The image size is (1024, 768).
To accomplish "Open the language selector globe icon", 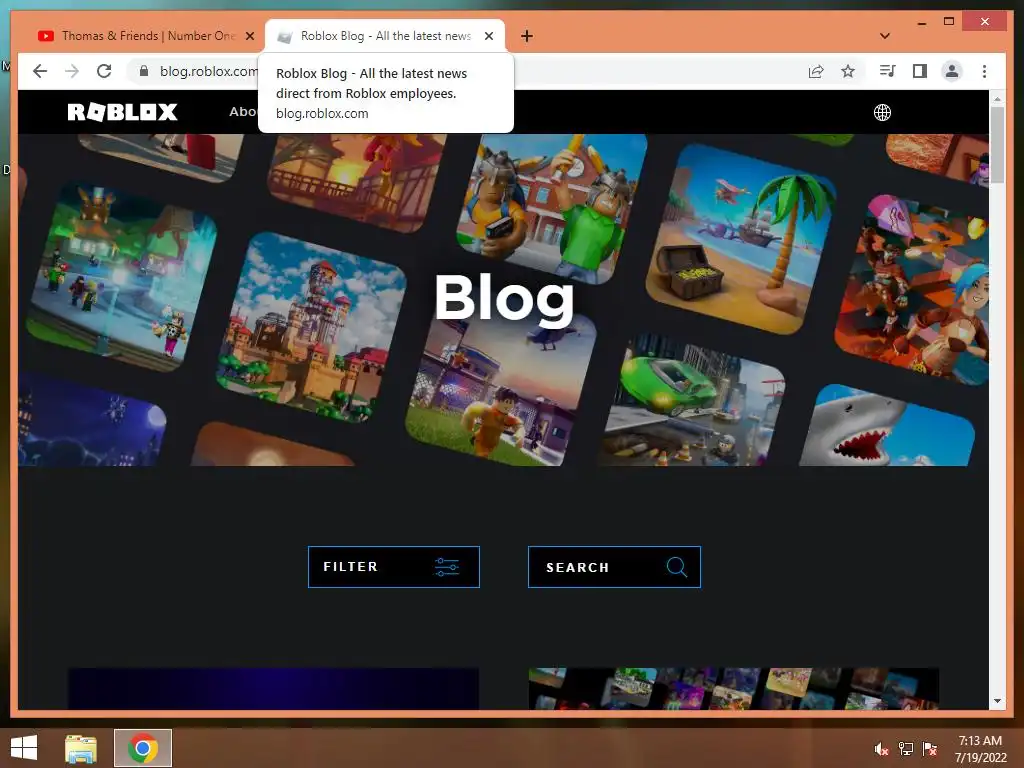I will tap(882, 112).
